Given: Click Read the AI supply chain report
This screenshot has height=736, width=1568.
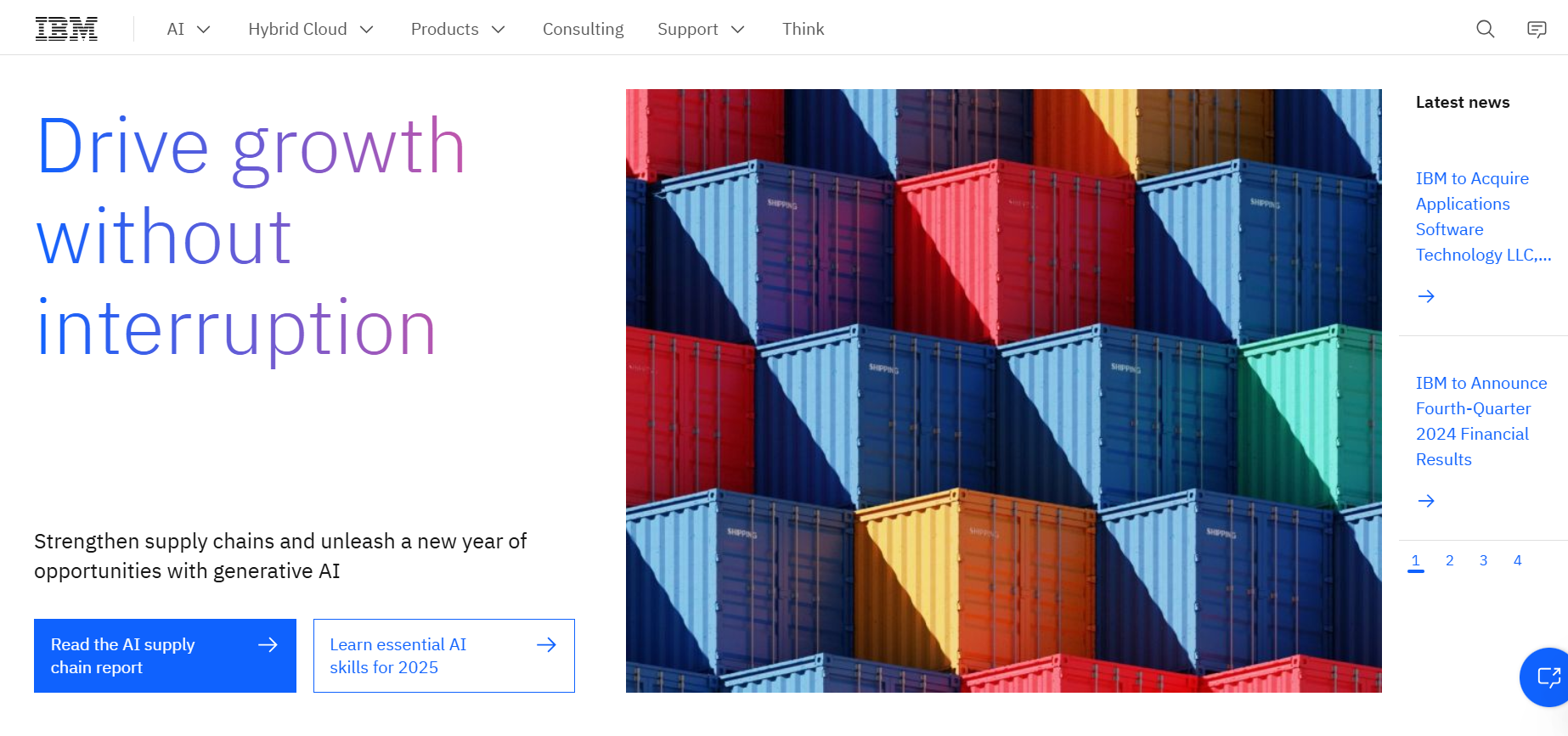Looking at the screenshot, I should pos(165,655).
